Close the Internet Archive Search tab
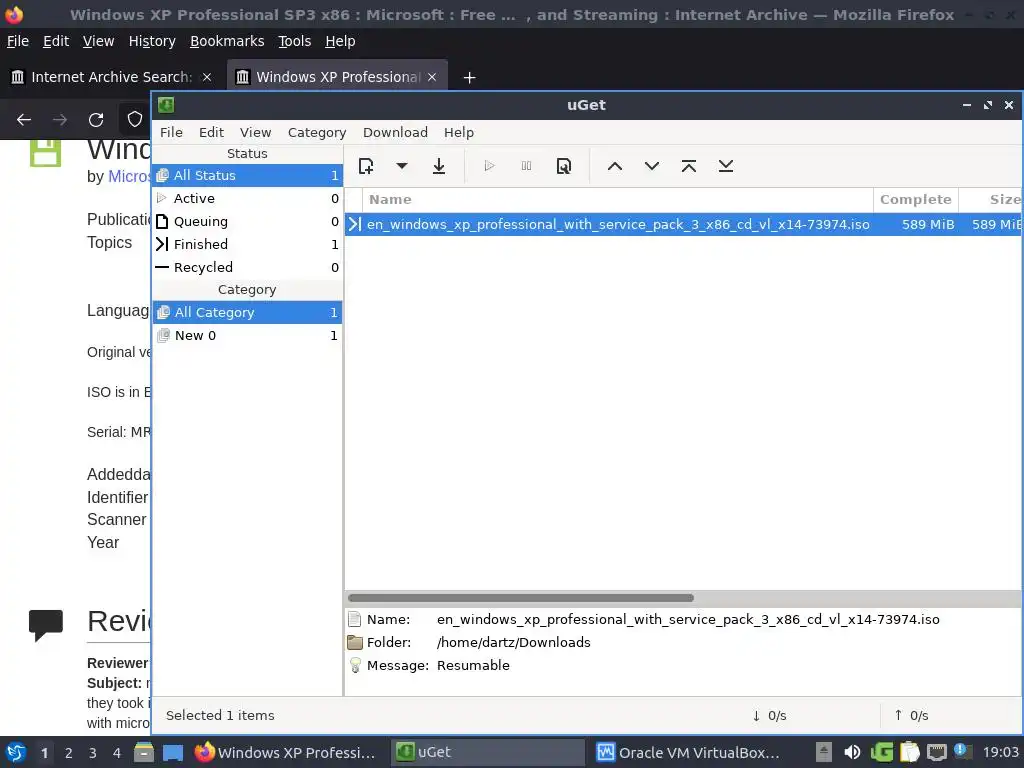 click(207, 77)
